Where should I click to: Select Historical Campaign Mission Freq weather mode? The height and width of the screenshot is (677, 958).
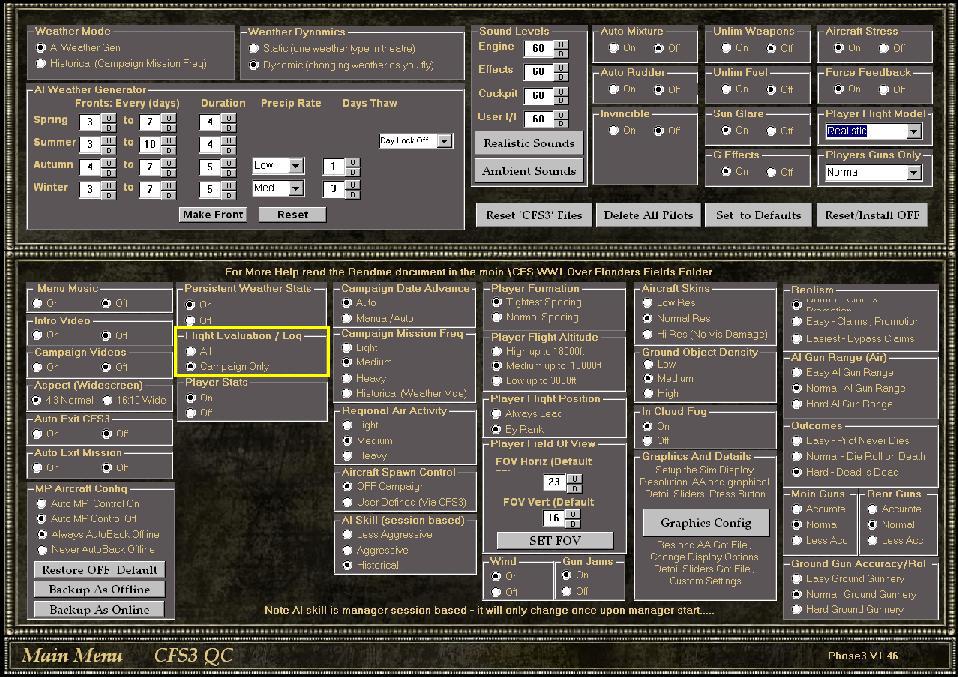41,64
